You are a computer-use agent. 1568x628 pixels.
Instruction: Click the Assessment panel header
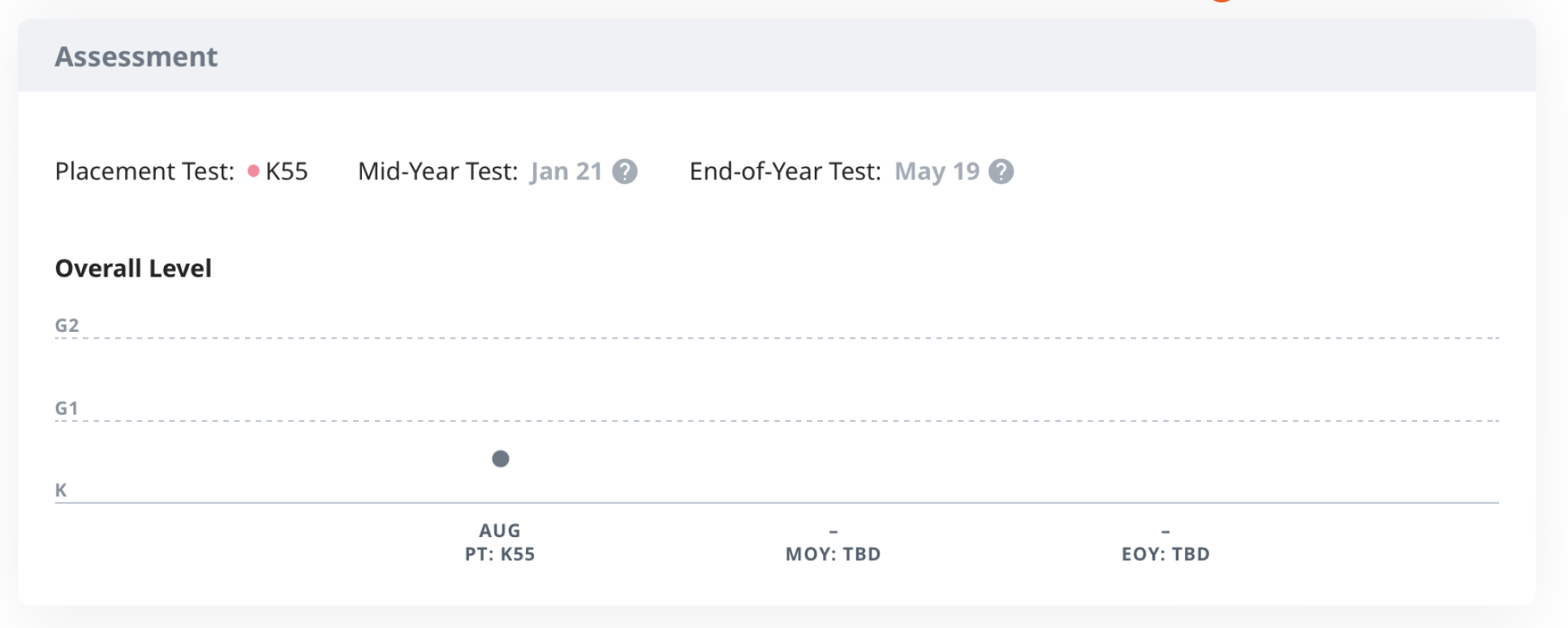pyautogui.click(x=136, y=57)
